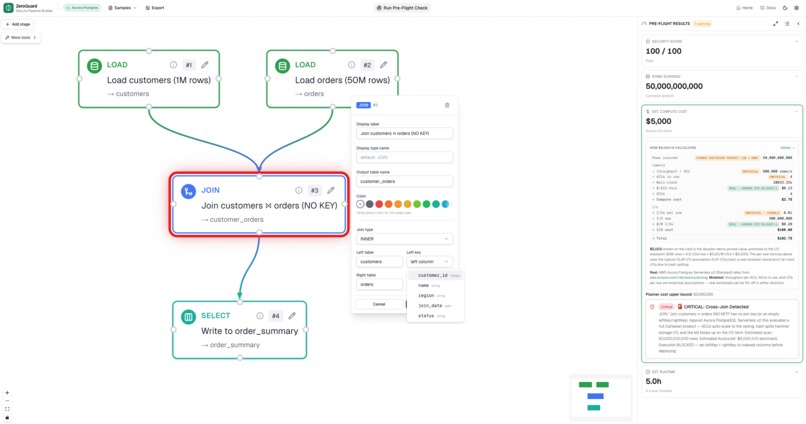Open settings gear in top bar

point(796,8)
